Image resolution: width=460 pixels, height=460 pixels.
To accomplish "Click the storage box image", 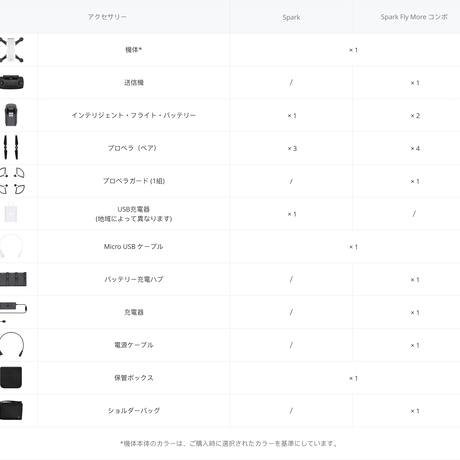I will click(11, 377).
